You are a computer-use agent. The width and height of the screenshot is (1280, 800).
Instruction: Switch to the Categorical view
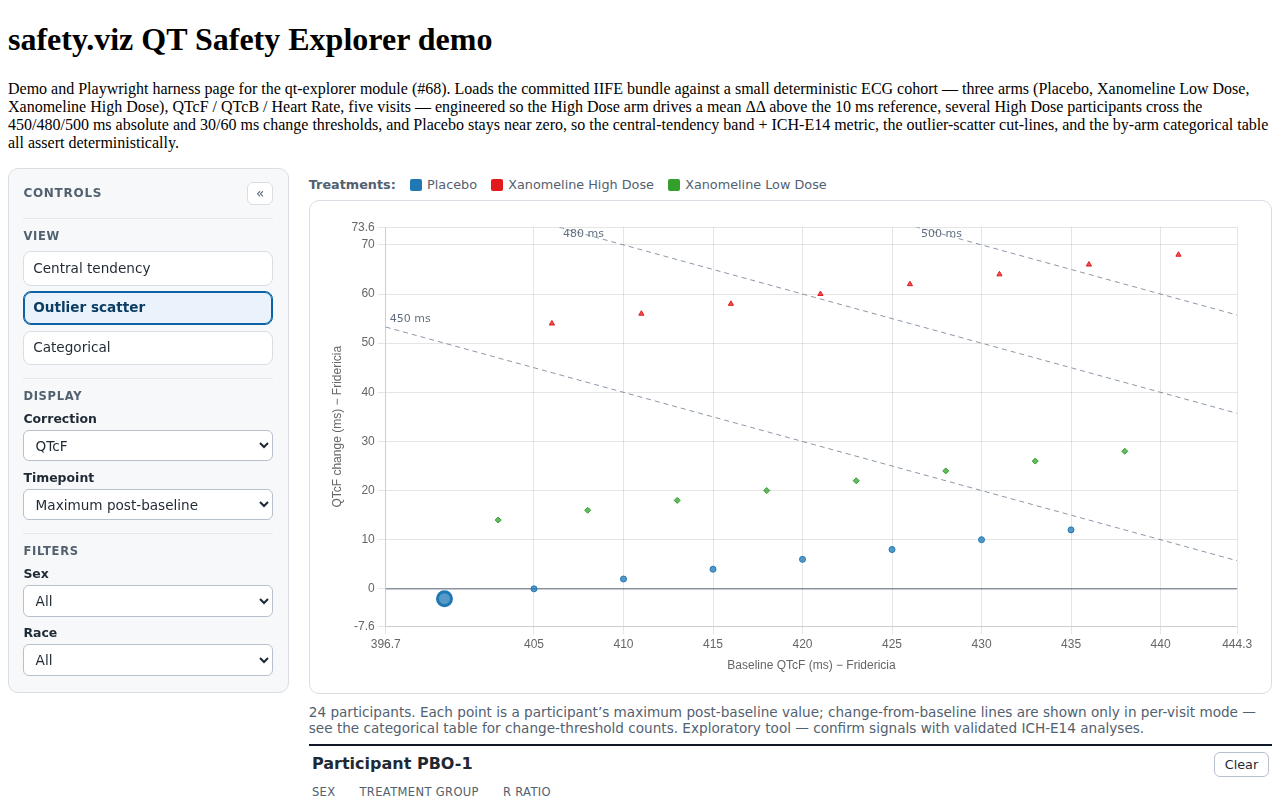(148, 347)
